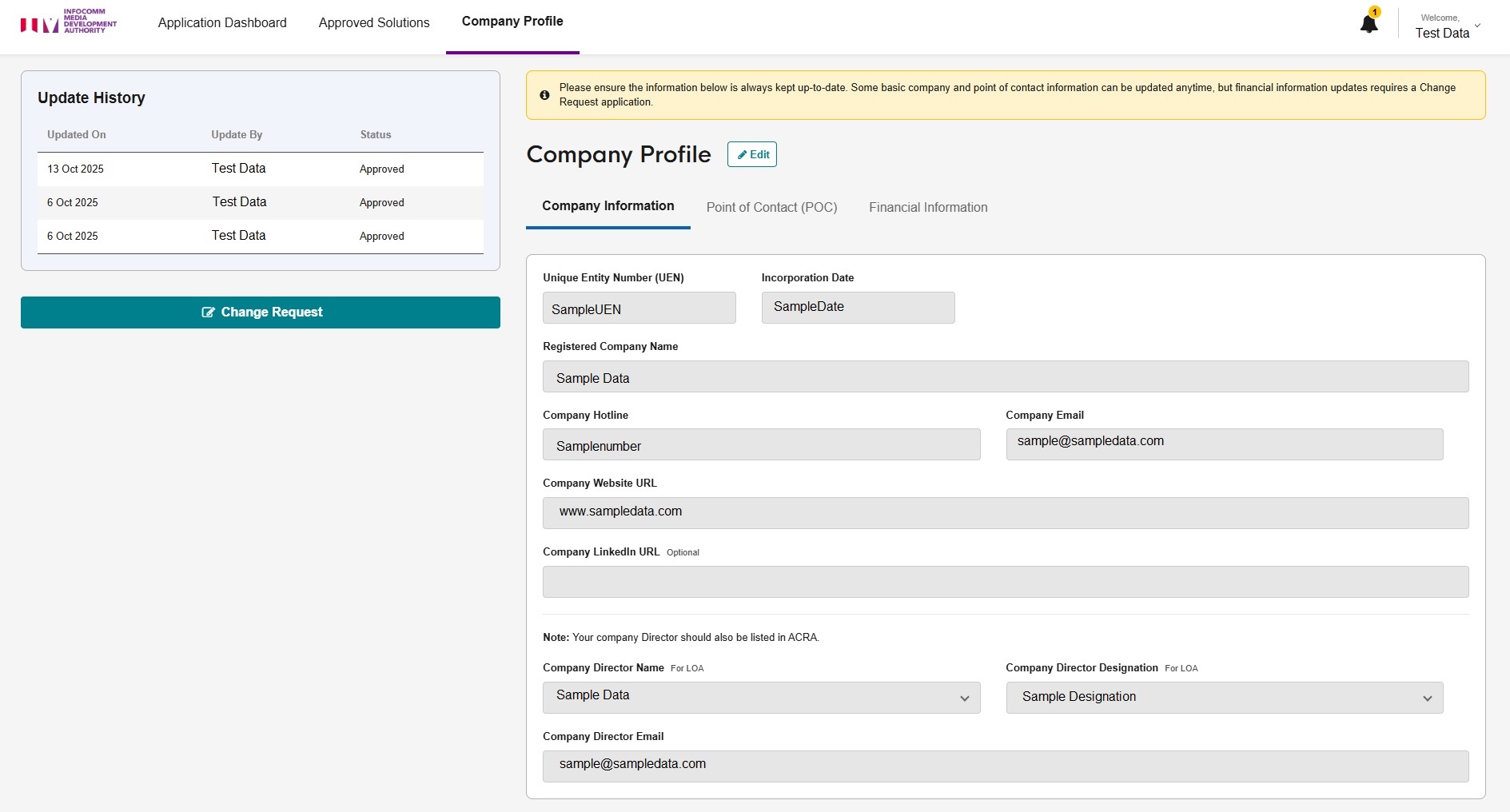The width and height of the screenshot is (1510, 812).
Task: Click the Company Email input field
Action: [x=1224, y=444]
